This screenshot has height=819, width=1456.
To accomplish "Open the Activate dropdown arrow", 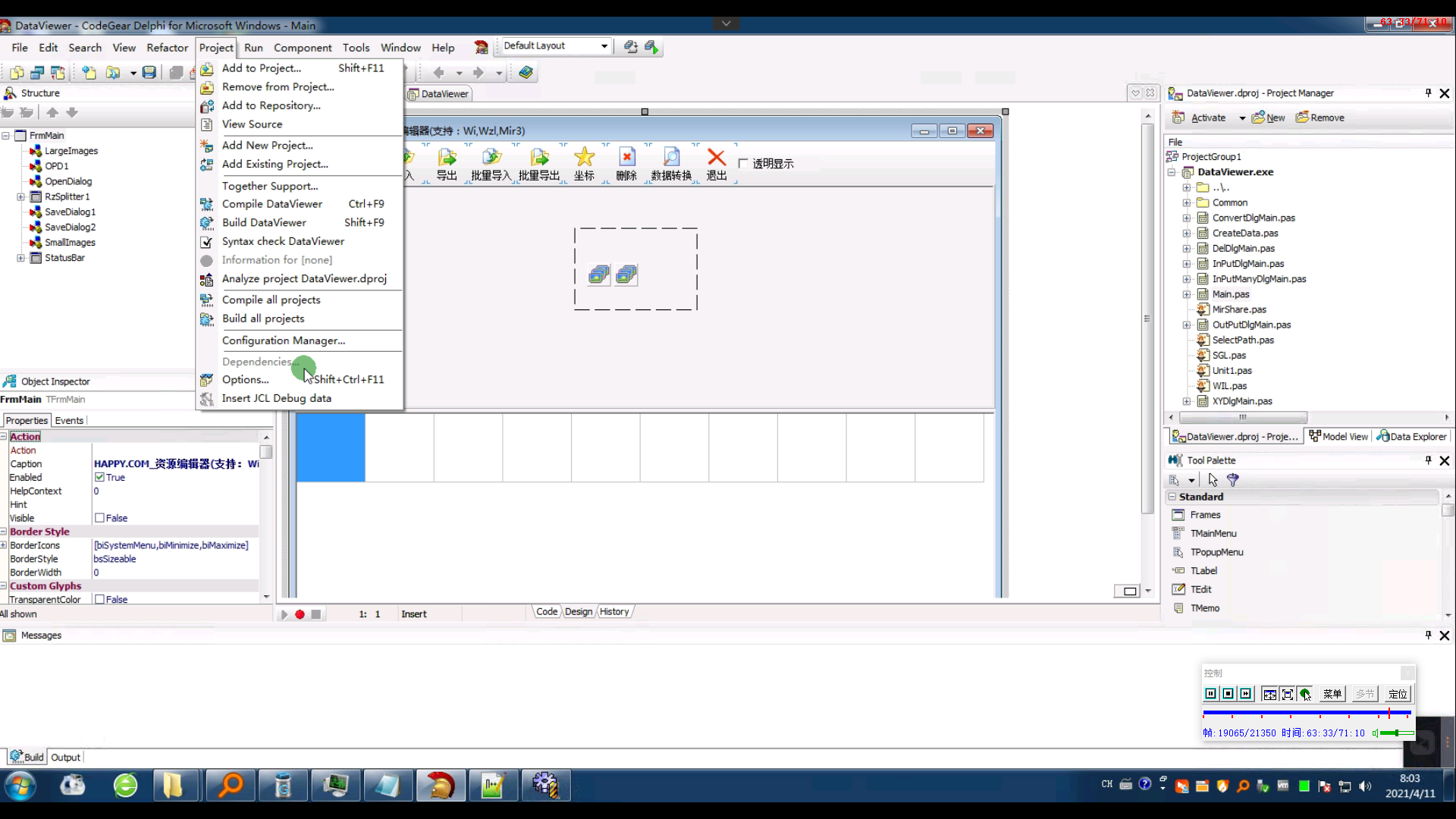I will tap(1242, 118).
